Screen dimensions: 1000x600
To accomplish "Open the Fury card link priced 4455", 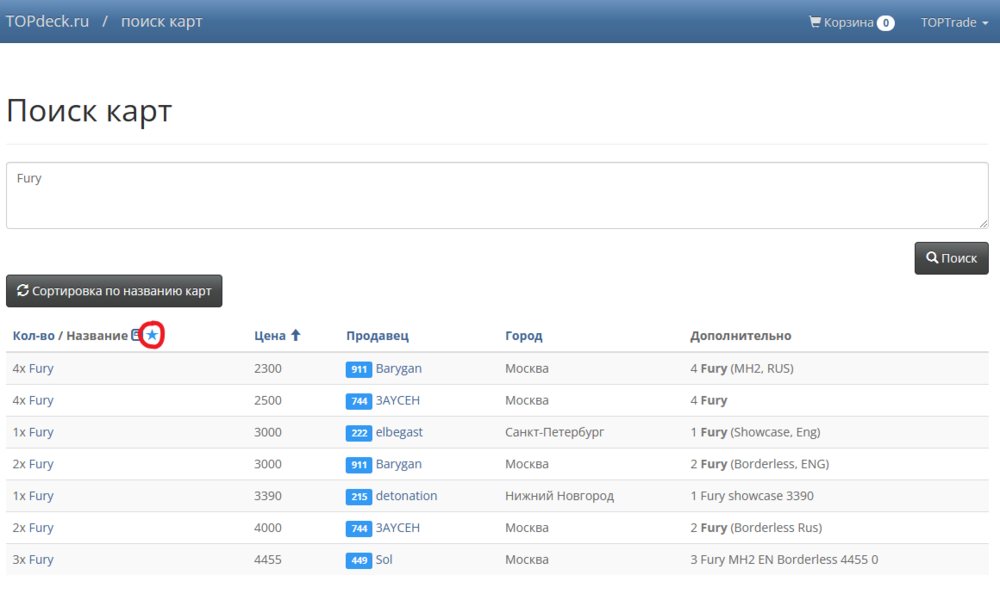I will (x=41, y=560).
